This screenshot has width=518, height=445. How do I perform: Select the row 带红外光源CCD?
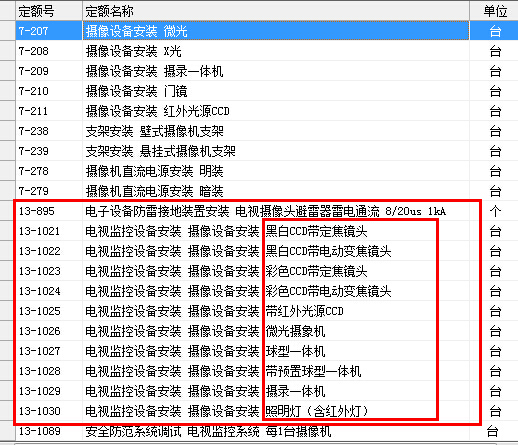[276, 311]
